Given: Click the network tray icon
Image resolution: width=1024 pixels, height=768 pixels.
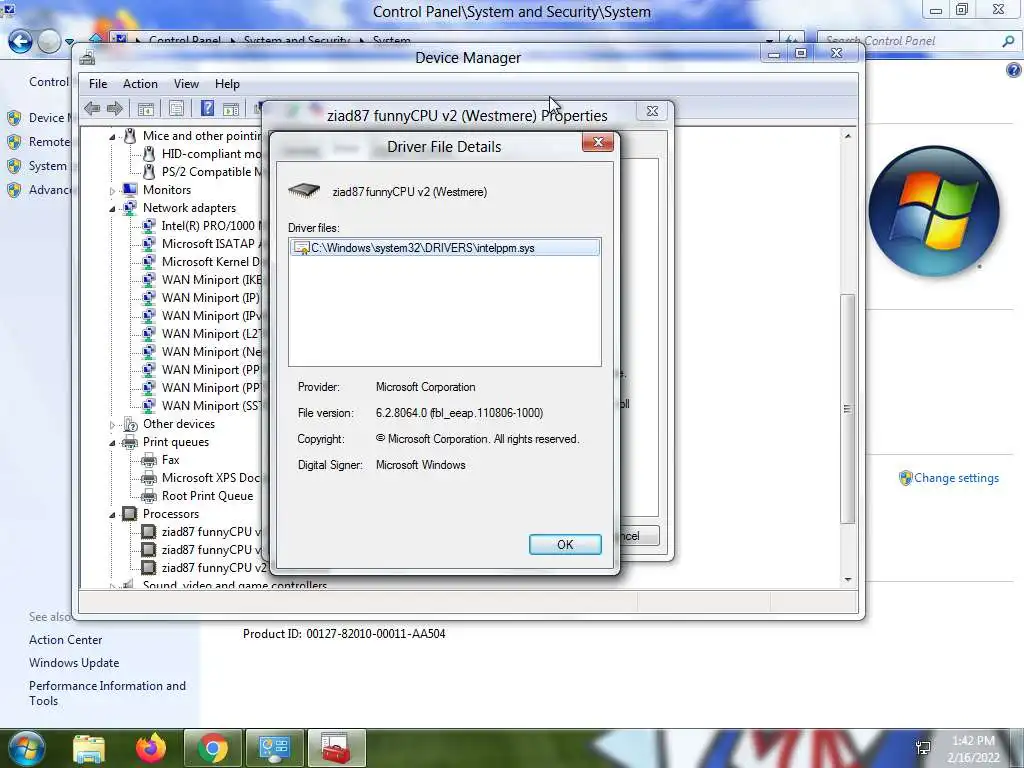Looking at the screenshot, I should click(x=923, y=748).
